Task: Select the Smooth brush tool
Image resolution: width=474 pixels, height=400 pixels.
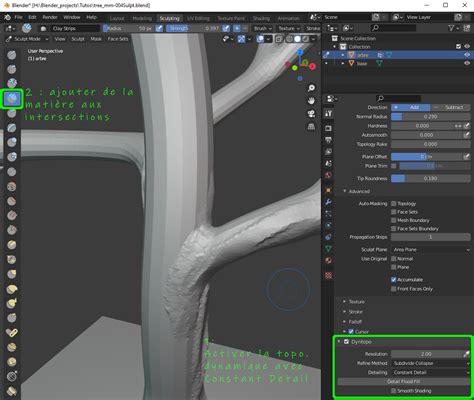Action: pyautogui.click(x=12, y=187)
